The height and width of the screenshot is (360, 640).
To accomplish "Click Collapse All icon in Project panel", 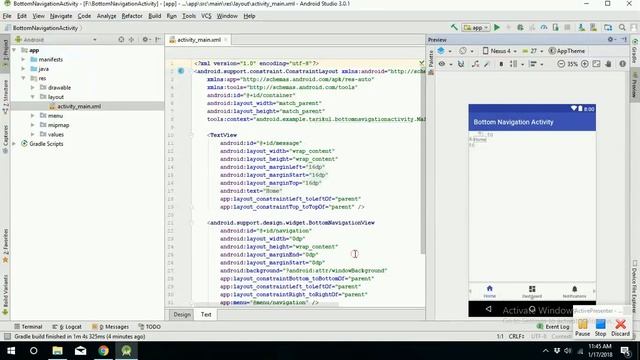I will click(131, 40).
